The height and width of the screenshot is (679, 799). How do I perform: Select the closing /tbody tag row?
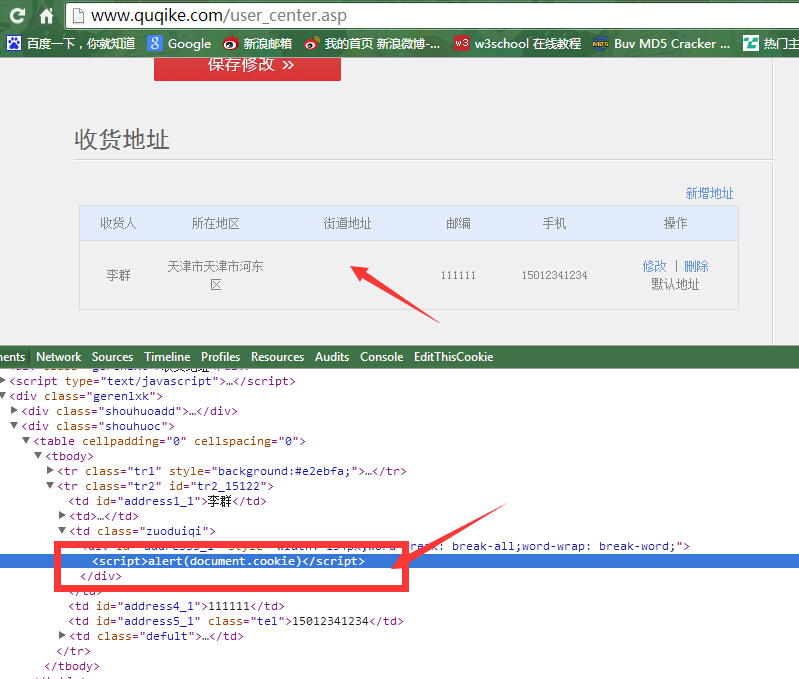72,666
